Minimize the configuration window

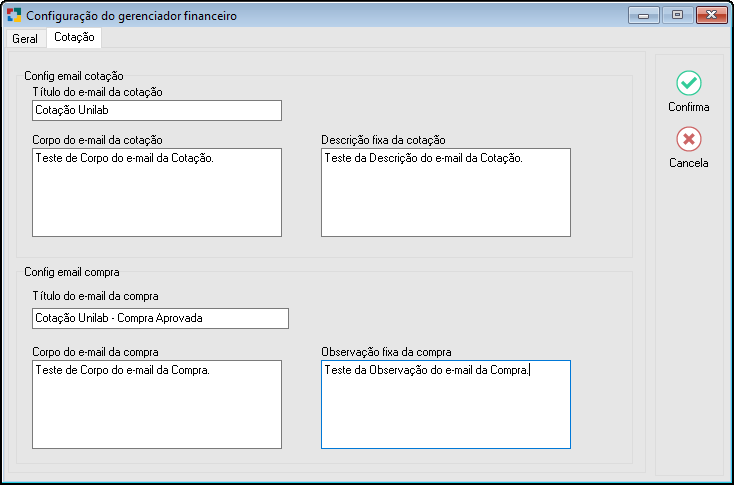(x=644, y=15)
